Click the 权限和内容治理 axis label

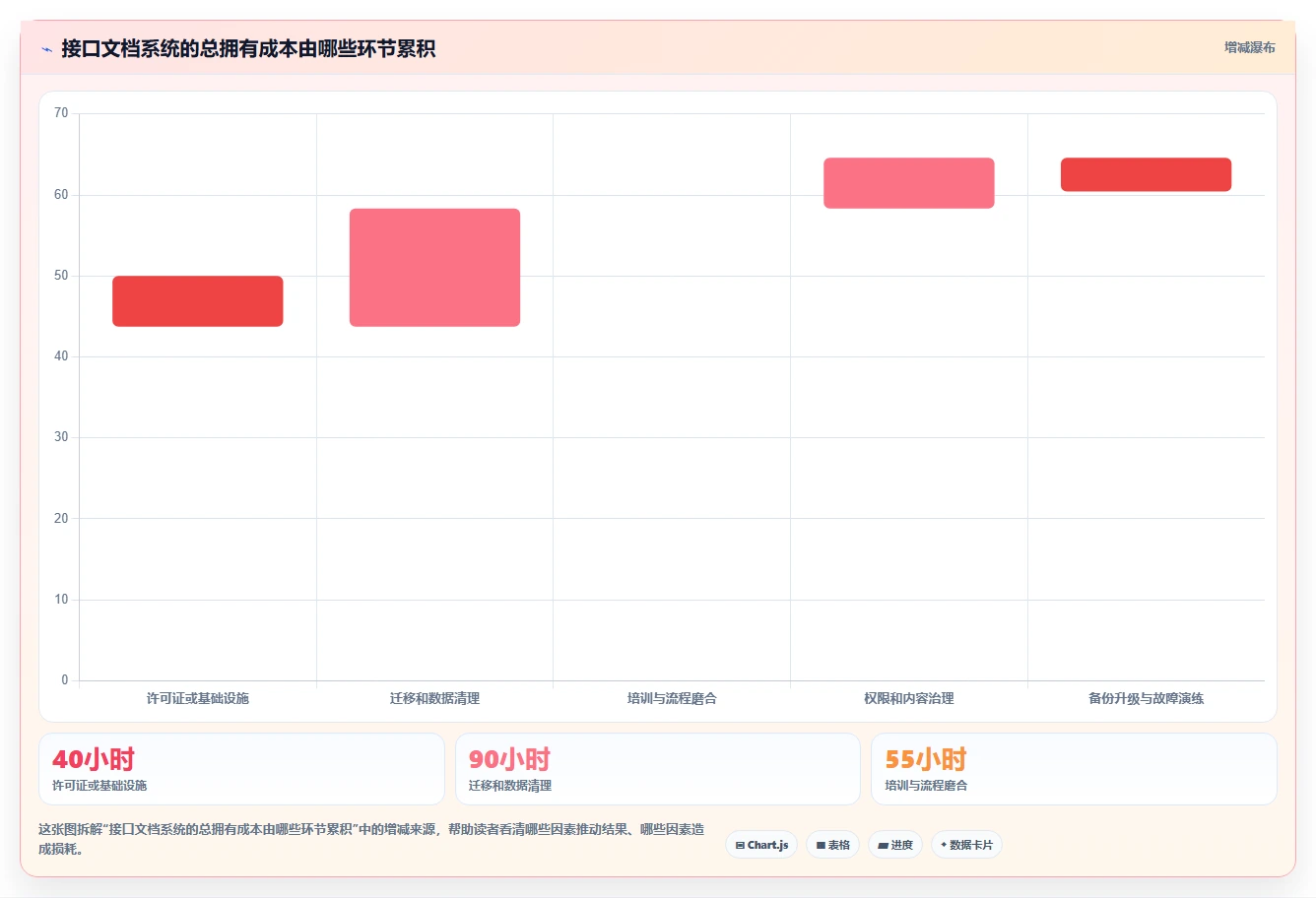click(x=909, y=698)
